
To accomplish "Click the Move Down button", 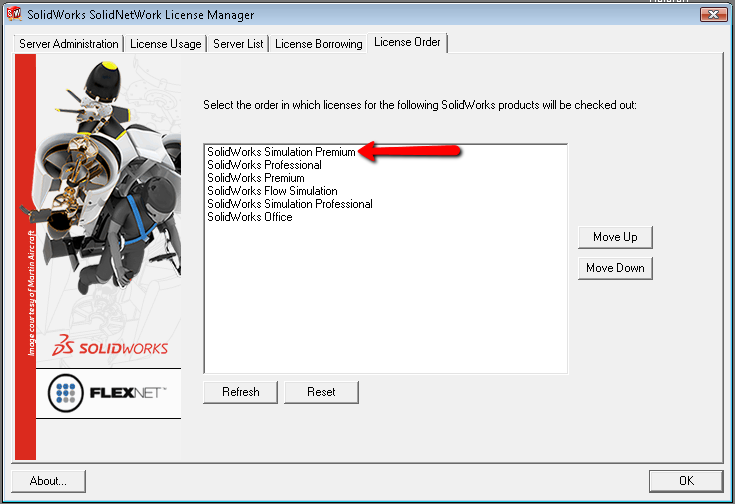I will pos(615,268).
